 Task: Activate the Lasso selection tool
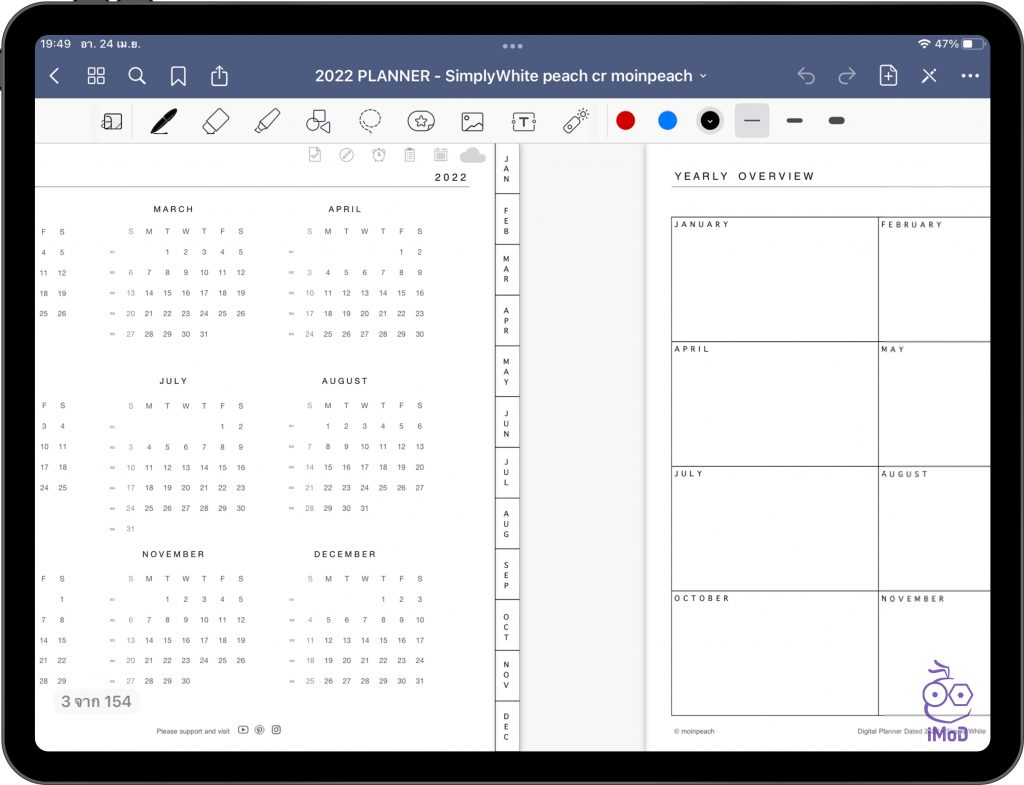point(370,121)
